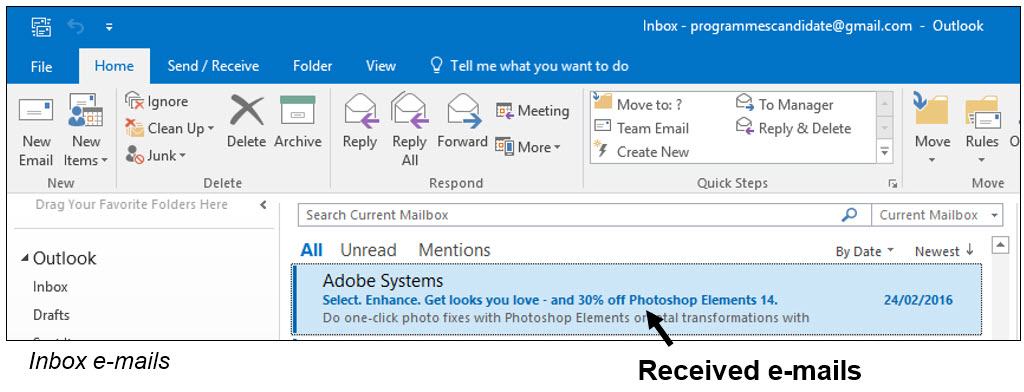
Task: Select the Team Email quick step
Action: (642, 128)
